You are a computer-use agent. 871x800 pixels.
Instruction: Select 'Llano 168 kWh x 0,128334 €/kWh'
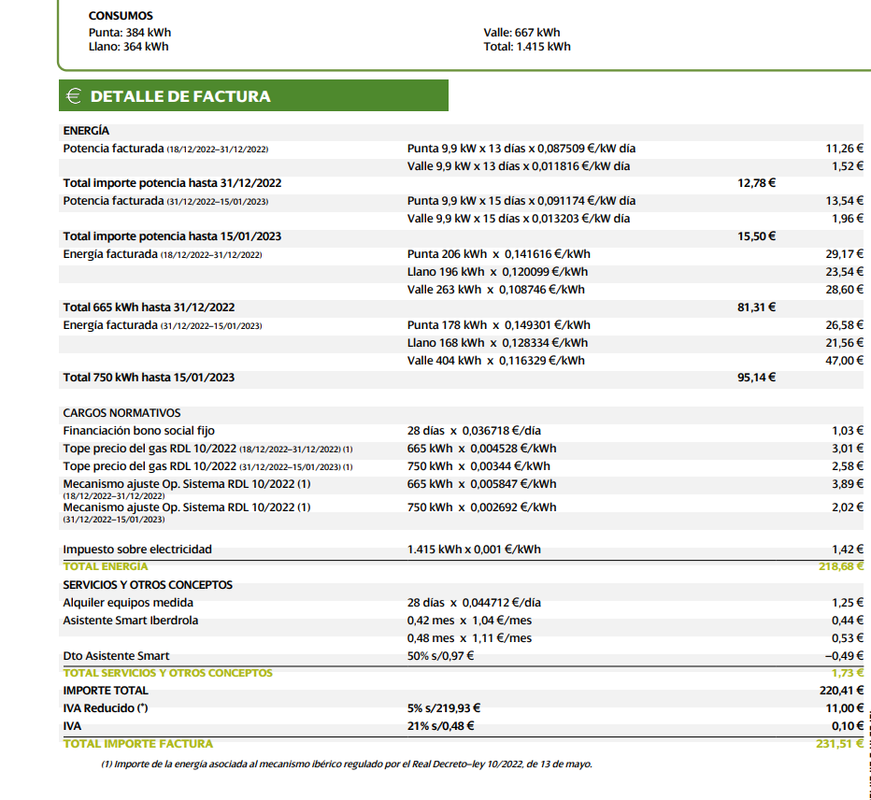498,343
